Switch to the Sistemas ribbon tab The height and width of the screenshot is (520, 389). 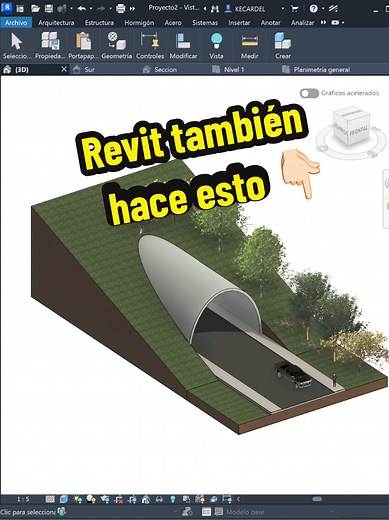pyautogui.click(x=205, y=23)
